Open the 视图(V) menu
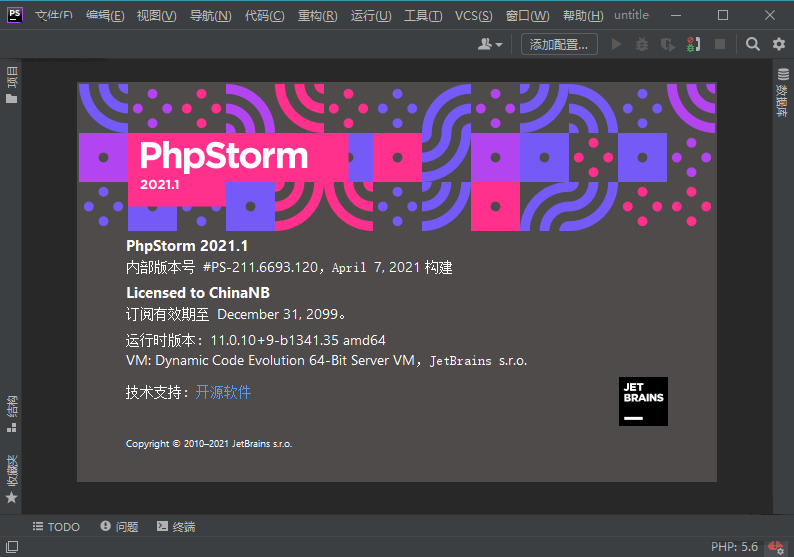This screenshot has width=794, height=557. point(156,16)
